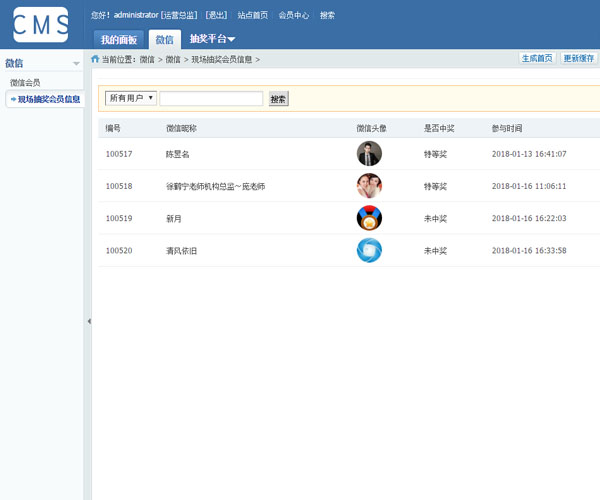This screenshot has width=600, height=500.
Task: Click avatar of 徐鹤宁老师机构总监~庞老师
Action: pos(369,186)
